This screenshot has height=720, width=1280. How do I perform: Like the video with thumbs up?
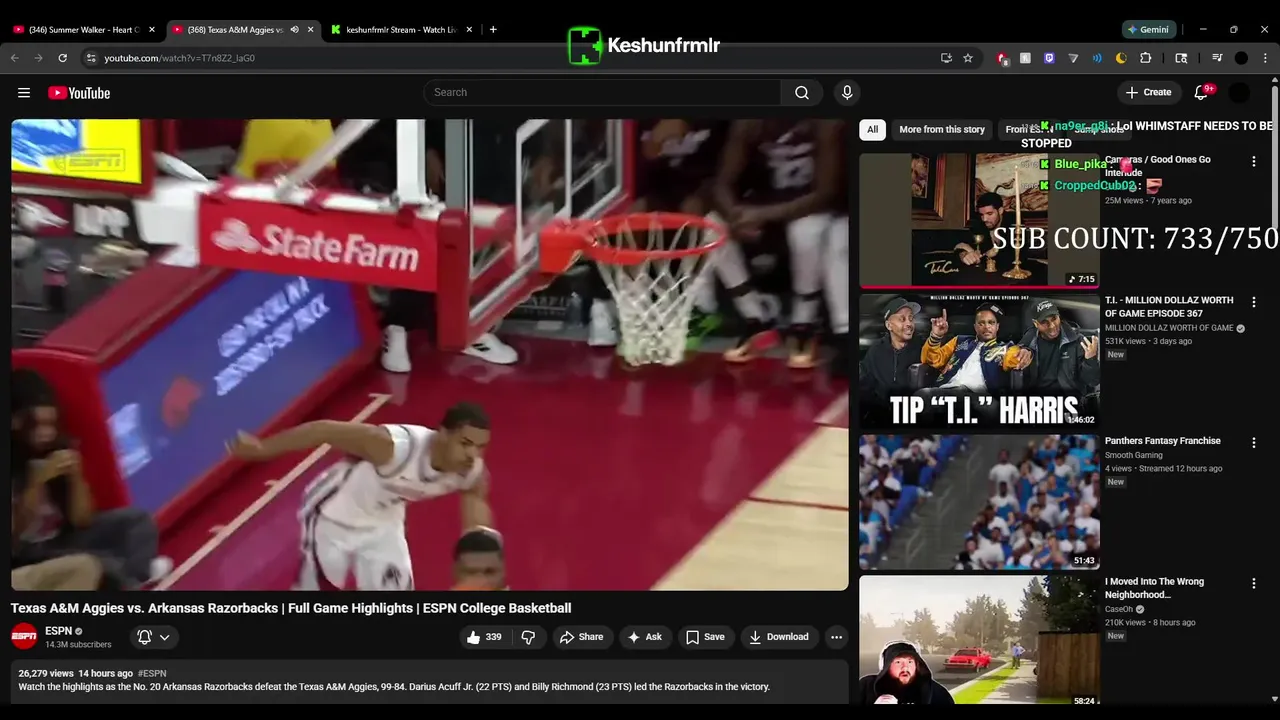484,637
